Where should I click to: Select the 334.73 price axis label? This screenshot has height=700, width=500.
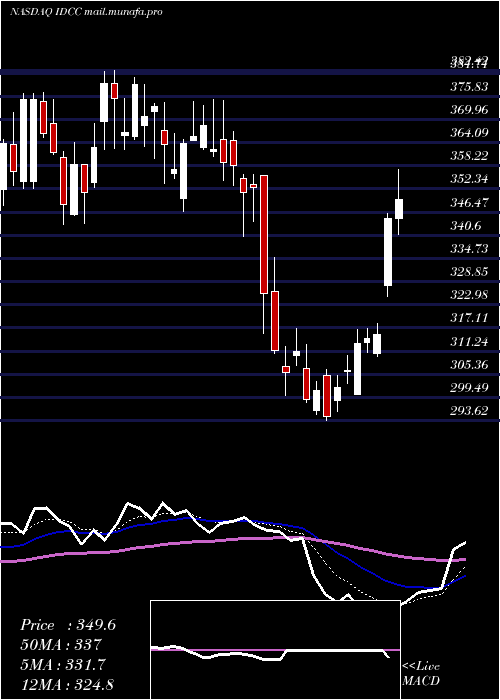(x=469, y=249)
